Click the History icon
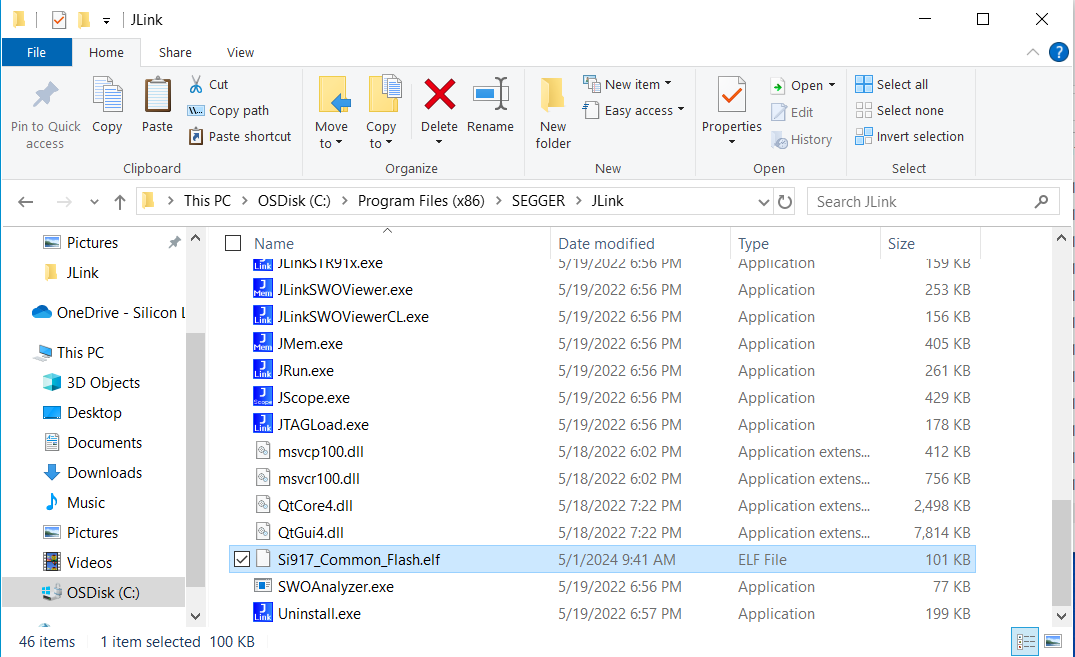Image resolution: width=1075 pixels, height=657 pixels. [779, 140]
